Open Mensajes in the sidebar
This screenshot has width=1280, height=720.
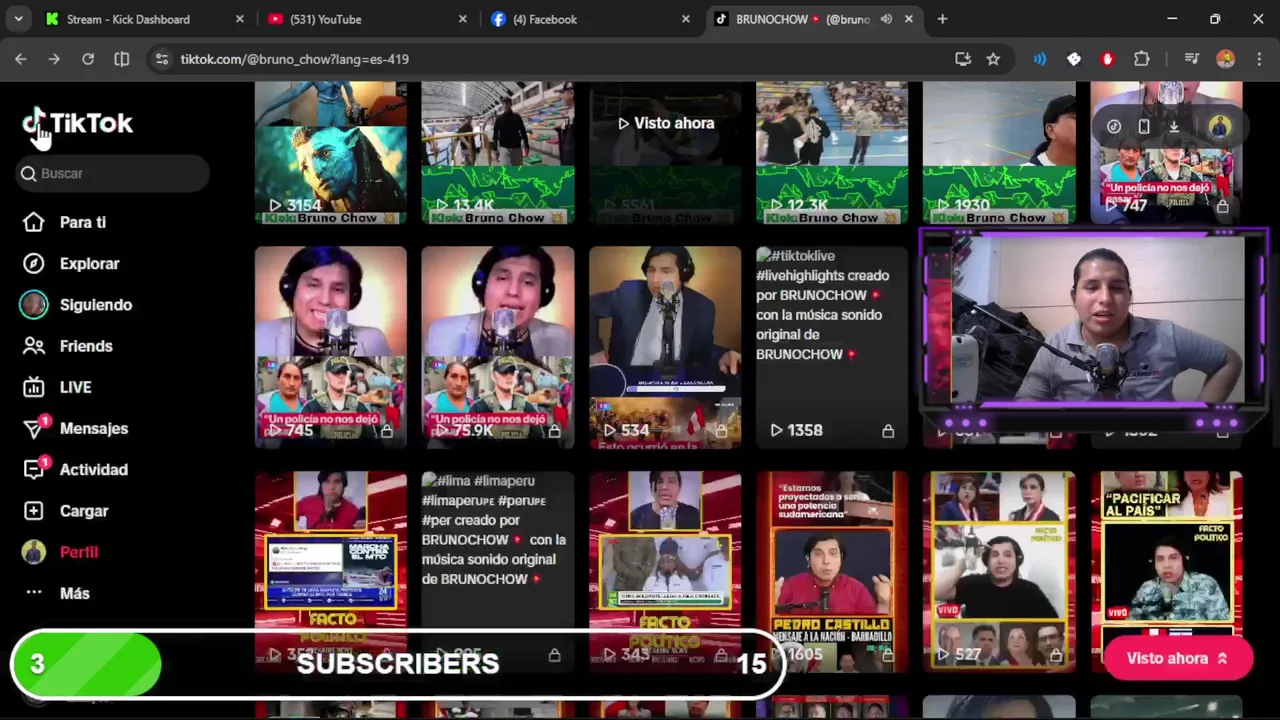pos(93,428)
